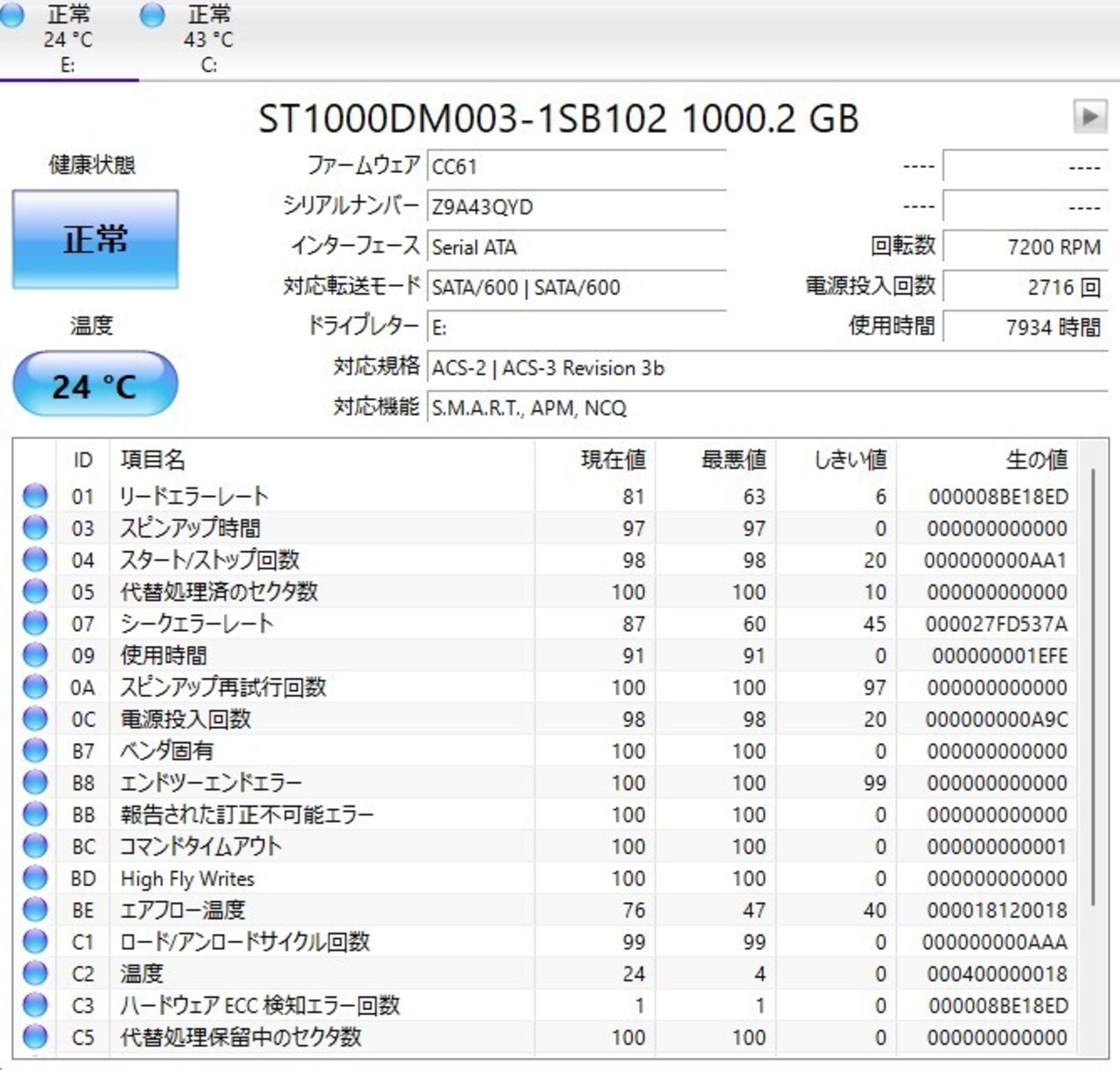Click status orb of シークエラーレート row

[x=35, y=624]
